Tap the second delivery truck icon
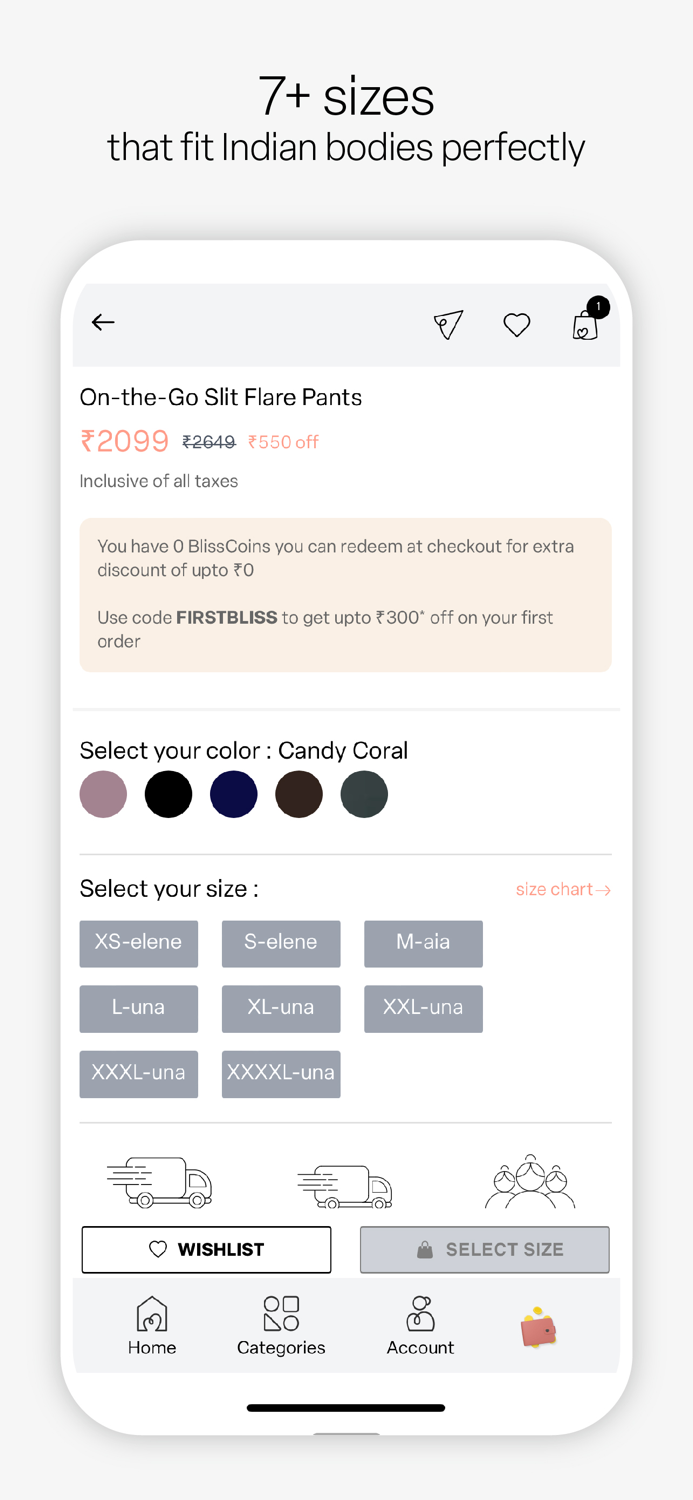Viewport: 693px width, 1500px height. [x=345, y=1186]
